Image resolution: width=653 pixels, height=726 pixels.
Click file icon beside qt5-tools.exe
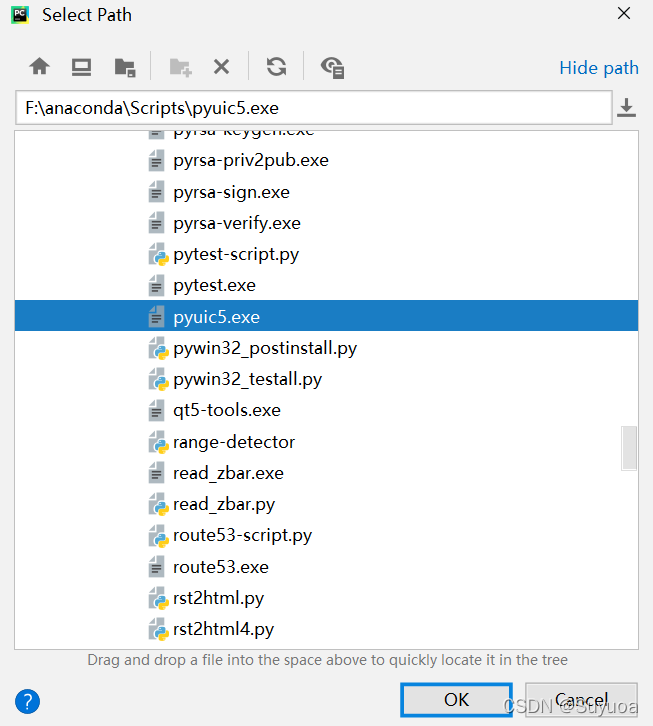(157, 410)
